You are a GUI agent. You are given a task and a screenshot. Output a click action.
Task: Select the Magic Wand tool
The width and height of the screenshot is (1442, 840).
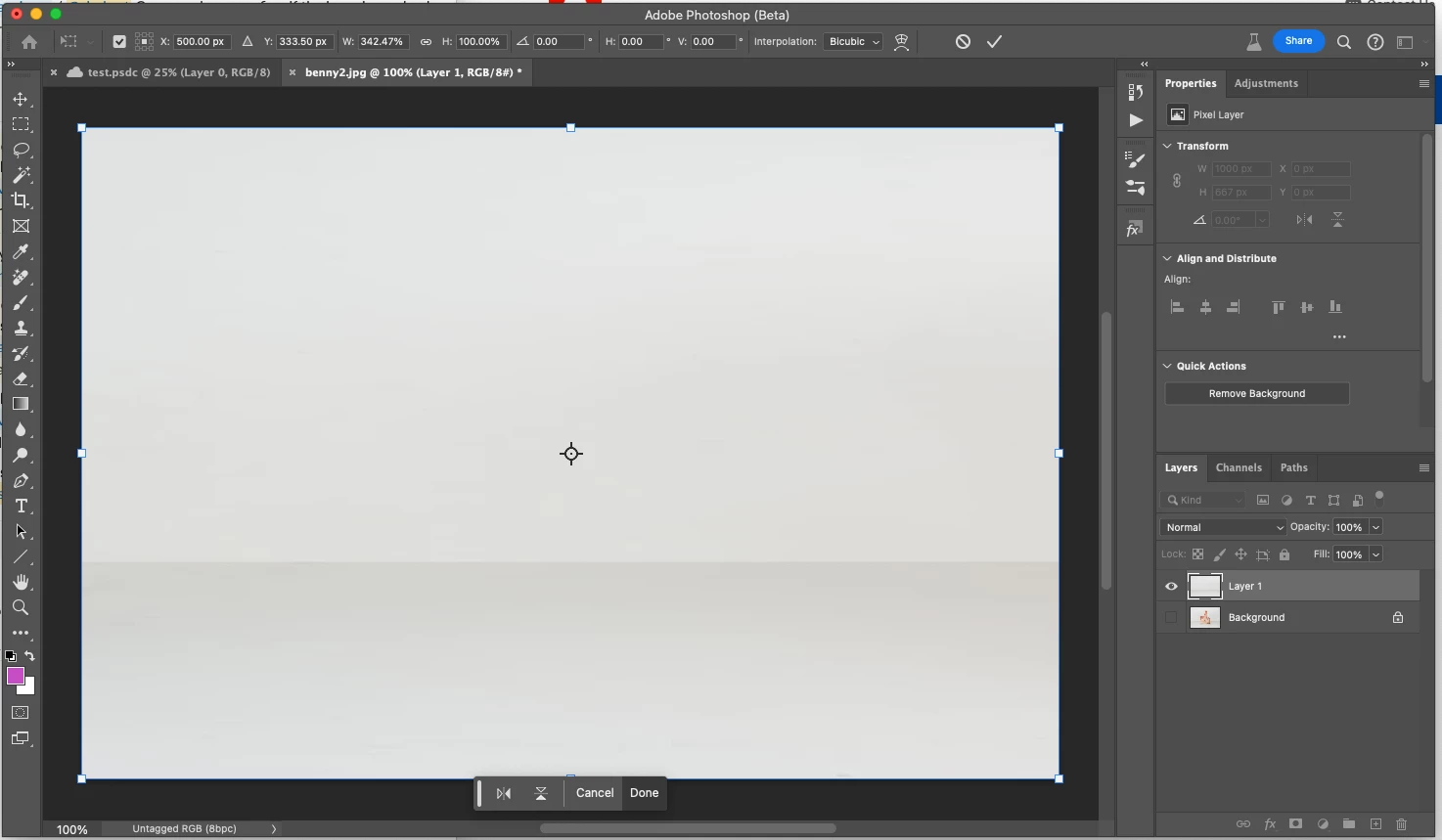[21, 176]
